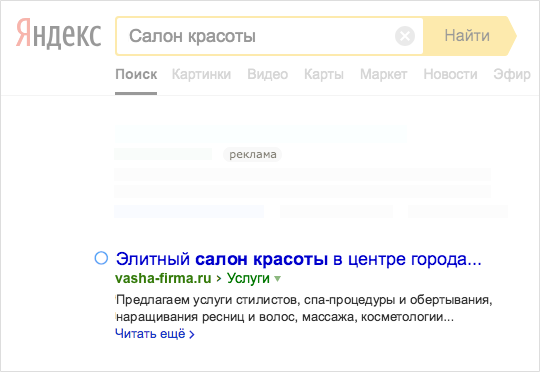Expand the chevron next to Читать ещё
Screen dimensions: 540x372
[192, 334]
